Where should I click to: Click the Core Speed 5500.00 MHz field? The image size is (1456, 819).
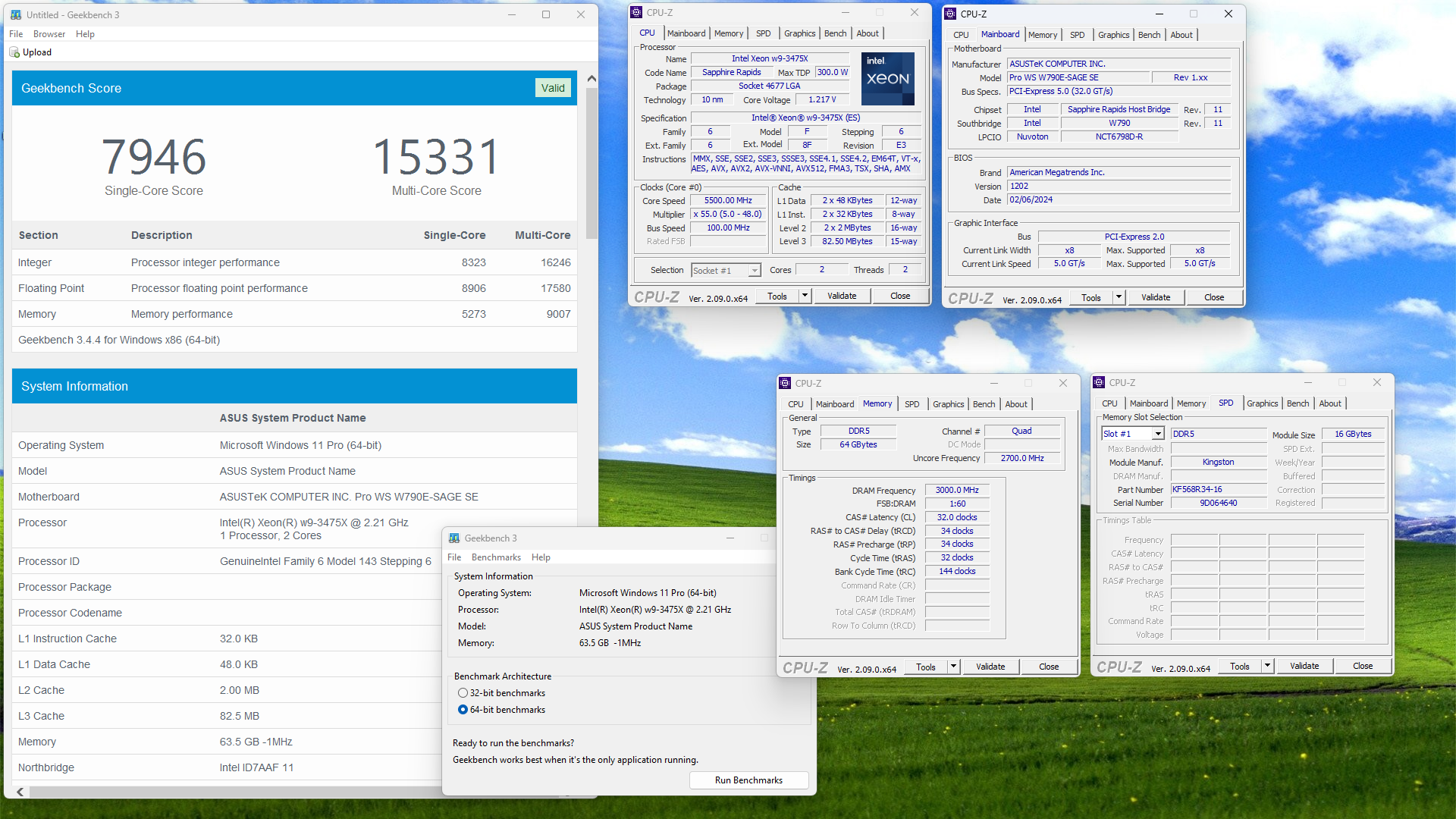pos(728,201)
